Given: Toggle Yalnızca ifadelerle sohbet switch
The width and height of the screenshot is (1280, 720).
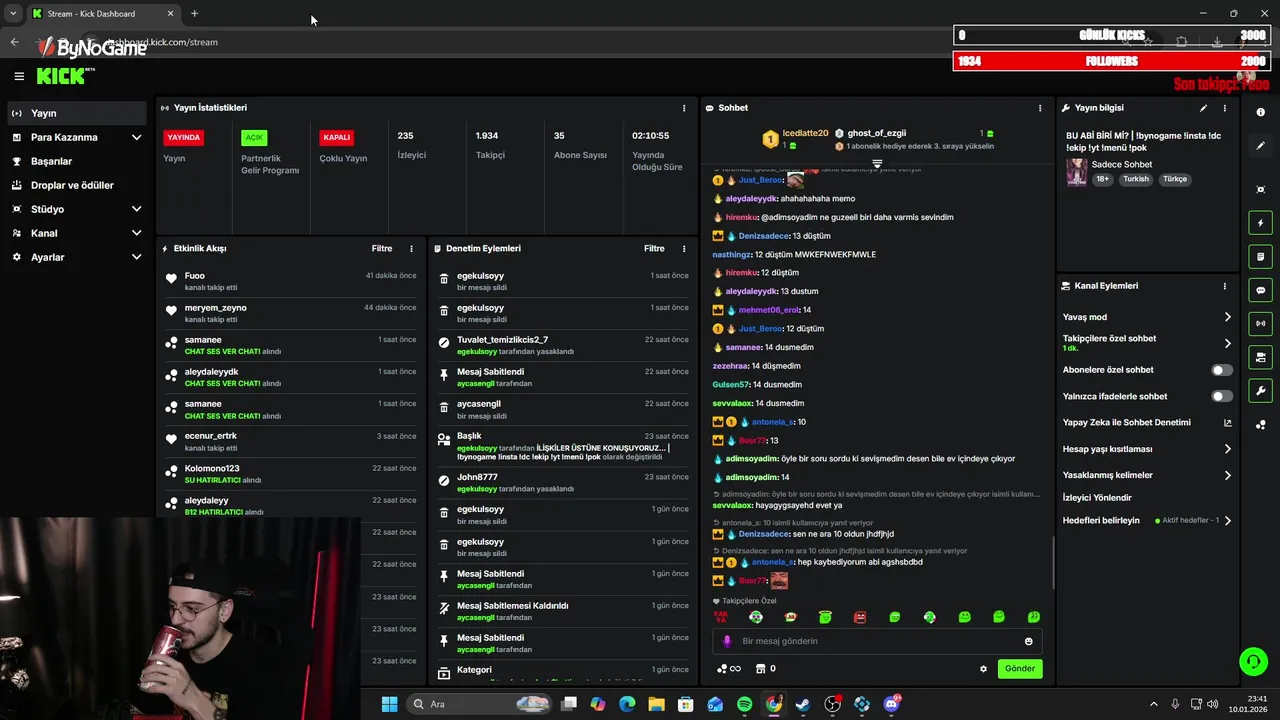Looking at the screenshot, I should coord(1222,396).
